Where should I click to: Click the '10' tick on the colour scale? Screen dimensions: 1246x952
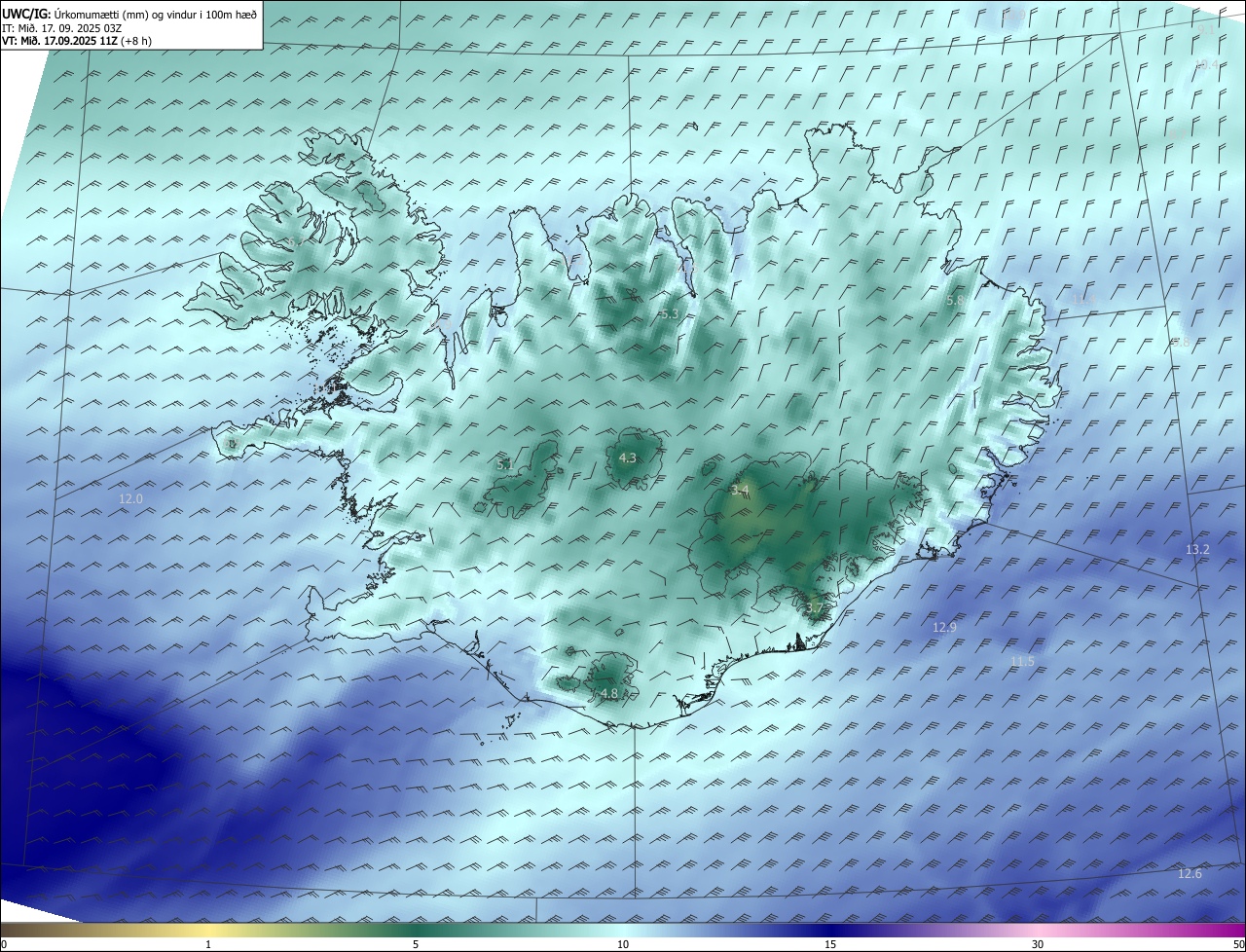pos(623,944)
